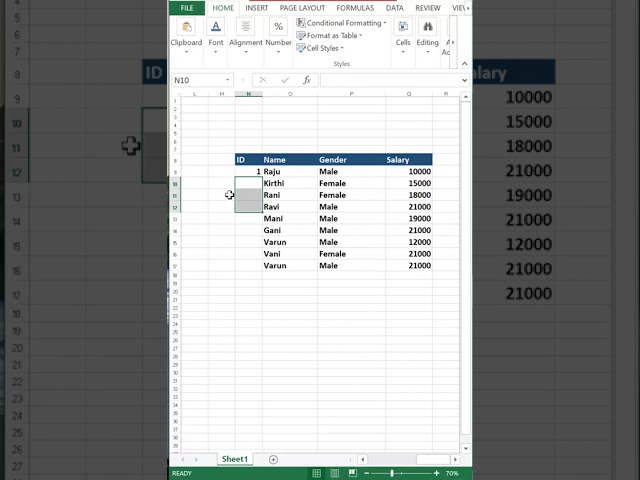Select the salary cell 15000

[x=409, y=183]
